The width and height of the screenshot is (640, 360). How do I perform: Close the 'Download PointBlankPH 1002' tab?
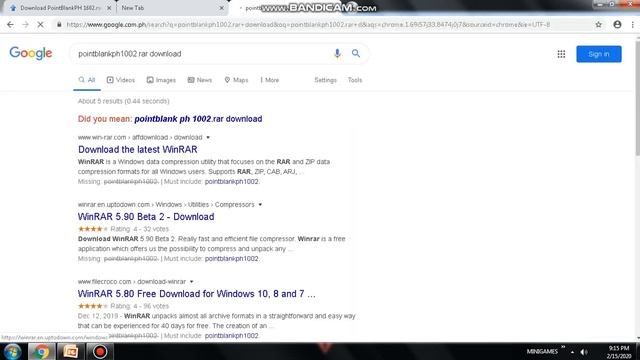coord(109,8)
